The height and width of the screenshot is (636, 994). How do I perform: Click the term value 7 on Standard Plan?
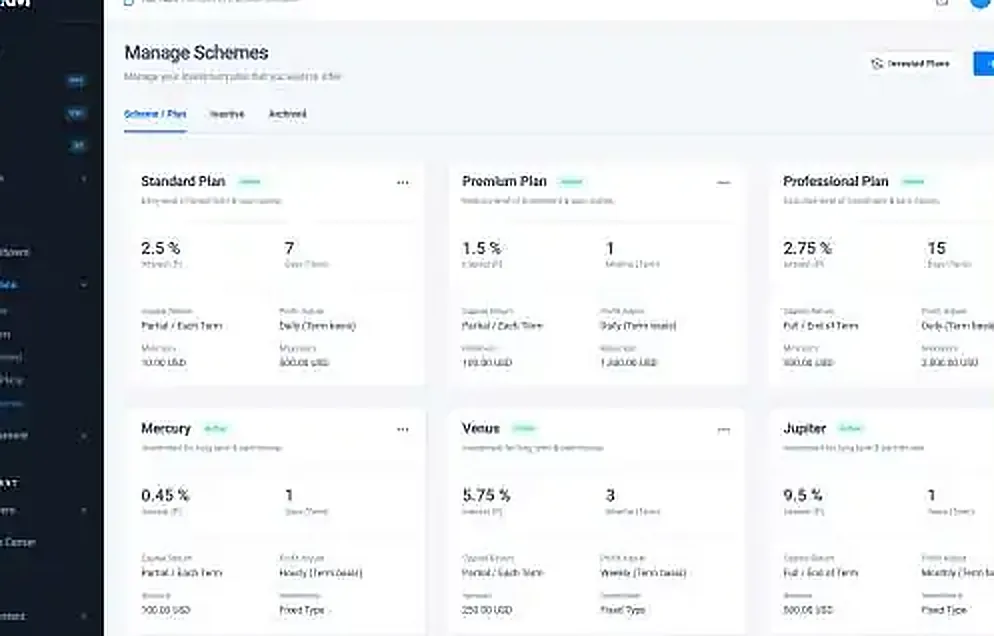[289, 248]
